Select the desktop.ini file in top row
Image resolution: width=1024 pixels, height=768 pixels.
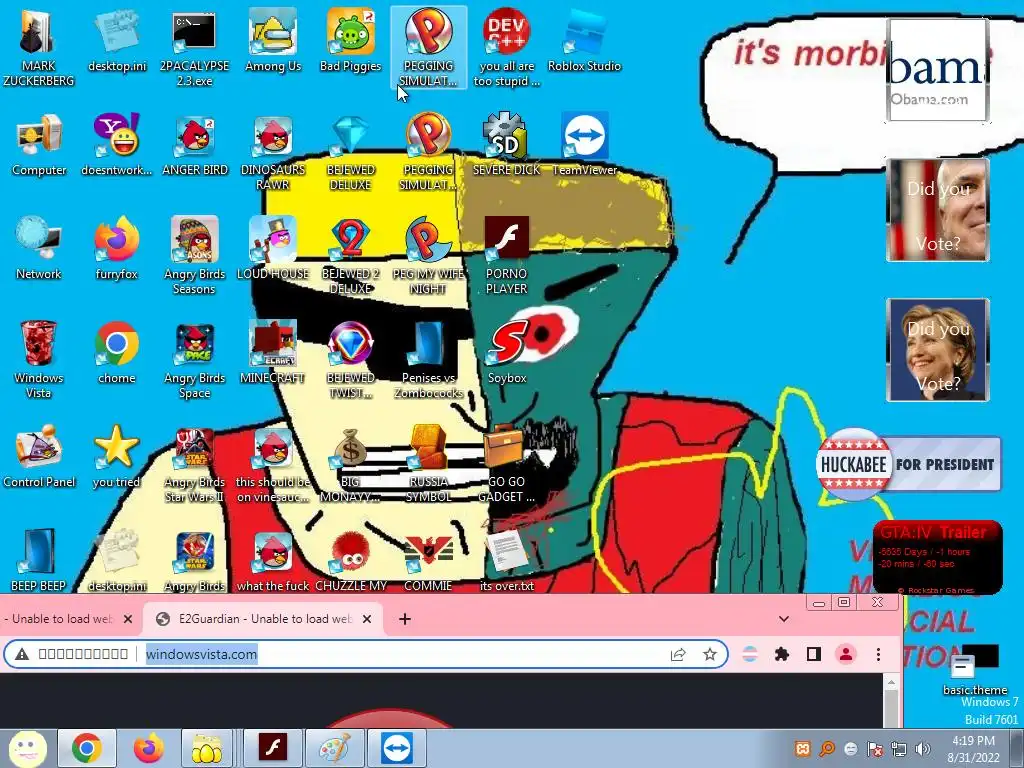(x=117, y=40)
